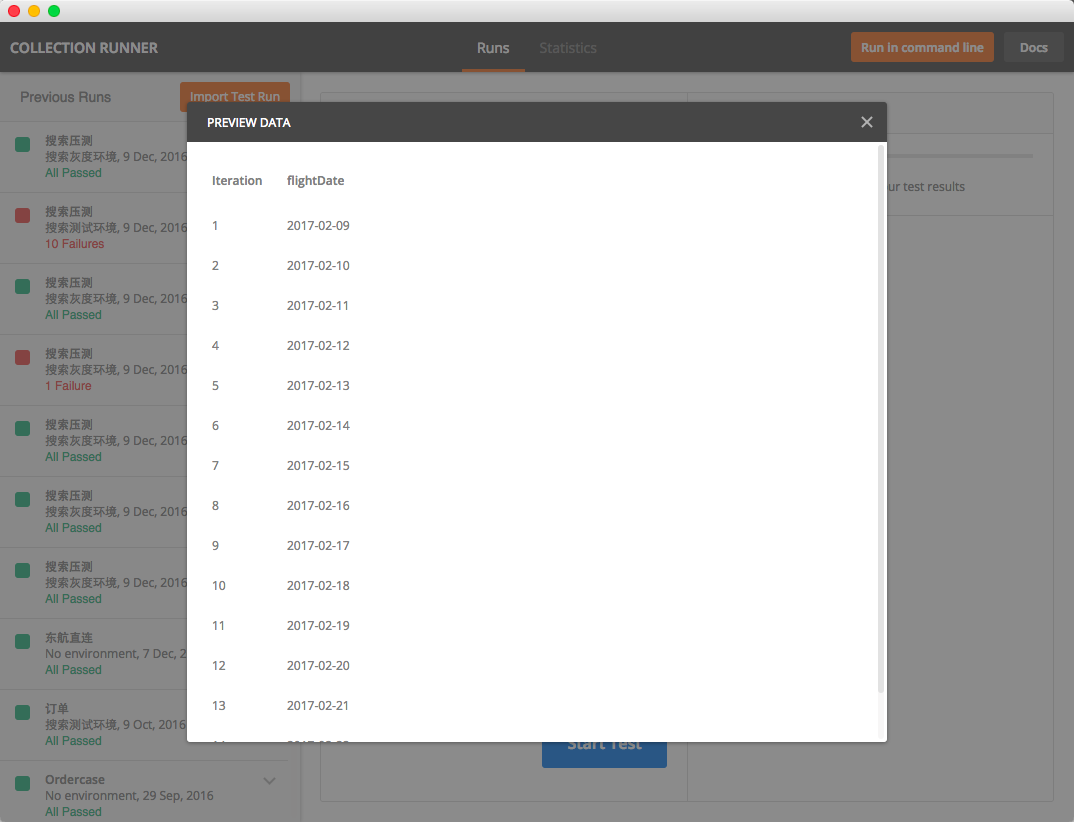Image resolution: width=1074 pixels, height=822 pixels.
Task: Select the green indicator on the last 搜索压测 run
Action: click(22, 570)
